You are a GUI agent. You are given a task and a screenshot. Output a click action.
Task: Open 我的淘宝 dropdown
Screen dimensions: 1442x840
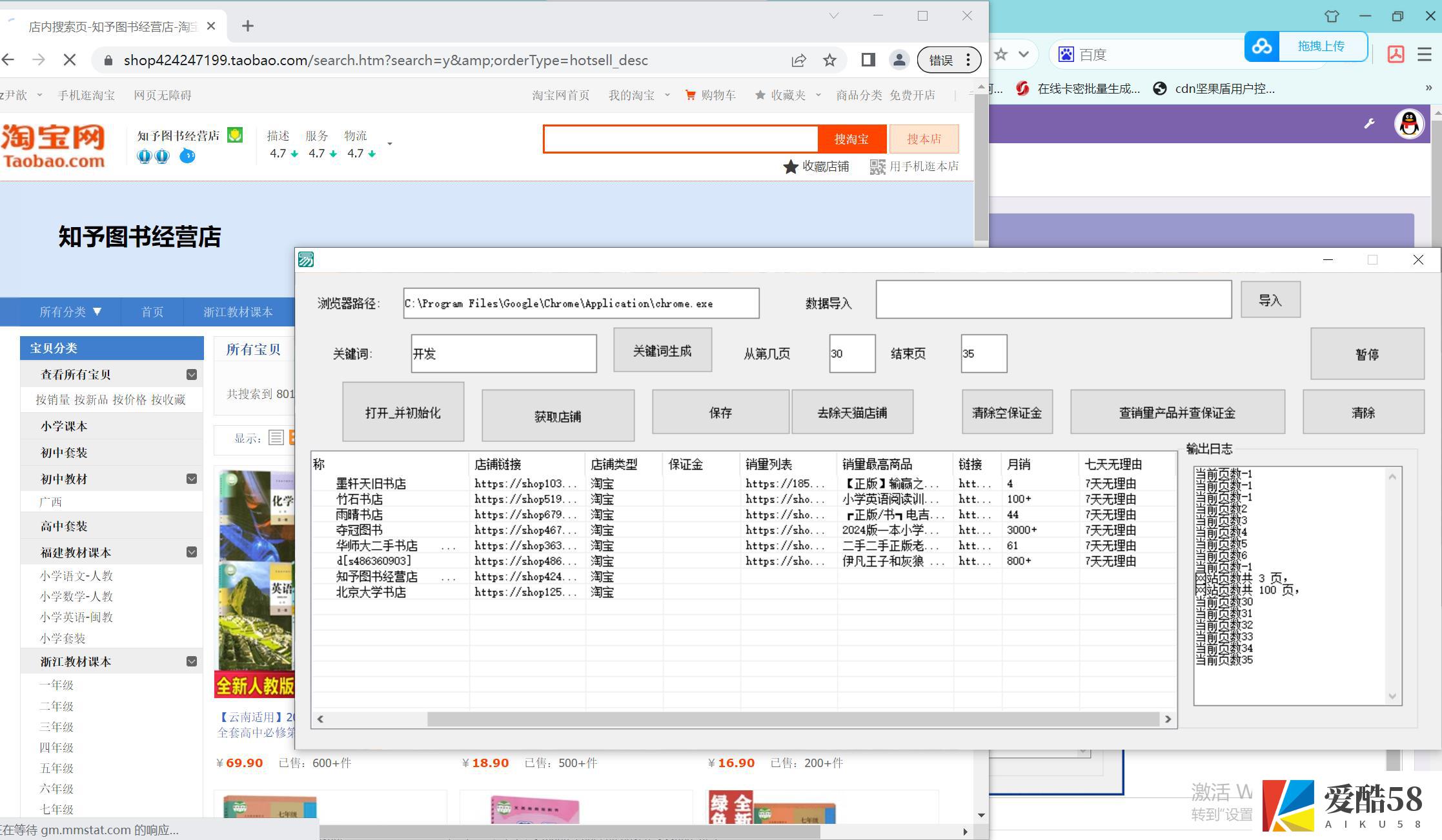(x=639, y=95)
